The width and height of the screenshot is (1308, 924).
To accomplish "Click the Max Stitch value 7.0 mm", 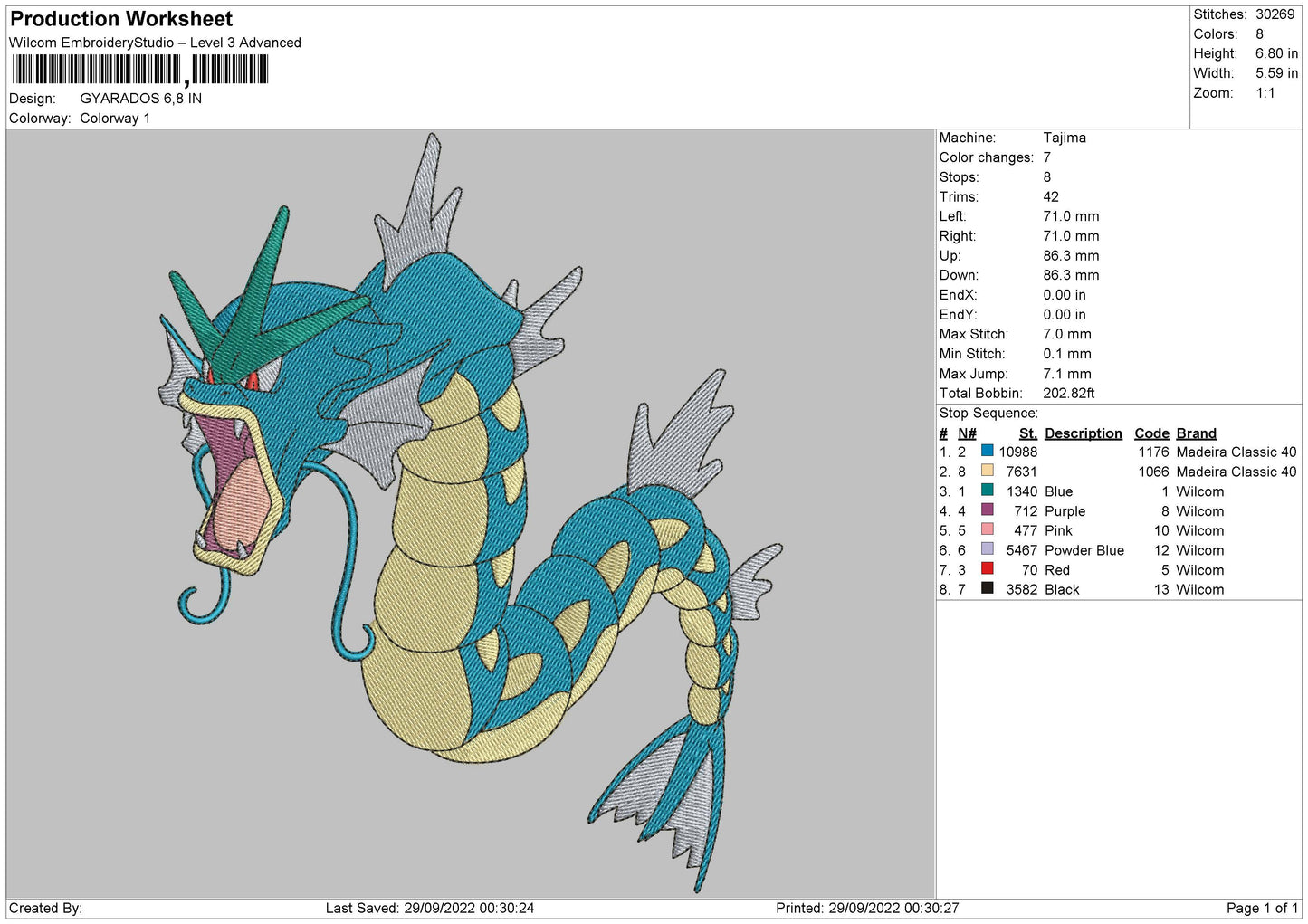I will click(1067, 335).
